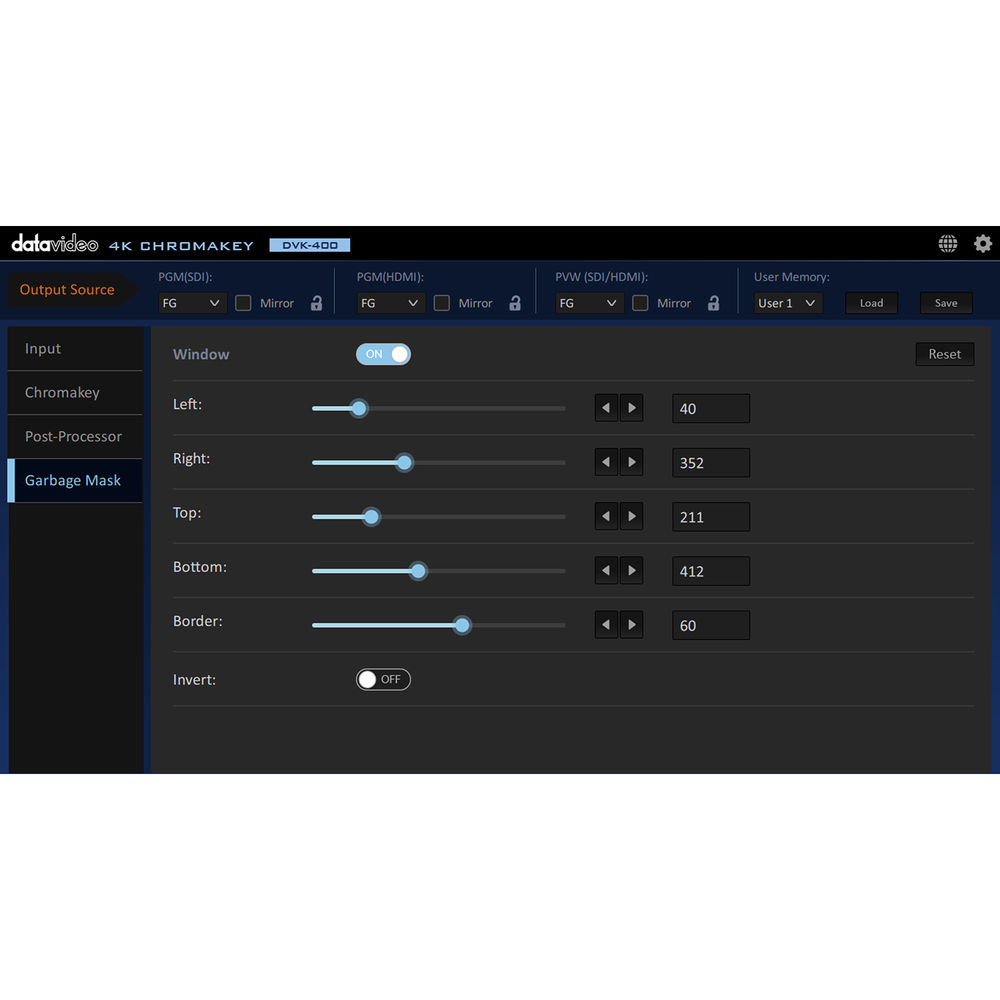Check the PGM(SDI) Mirror checkbox

point(243,303)
